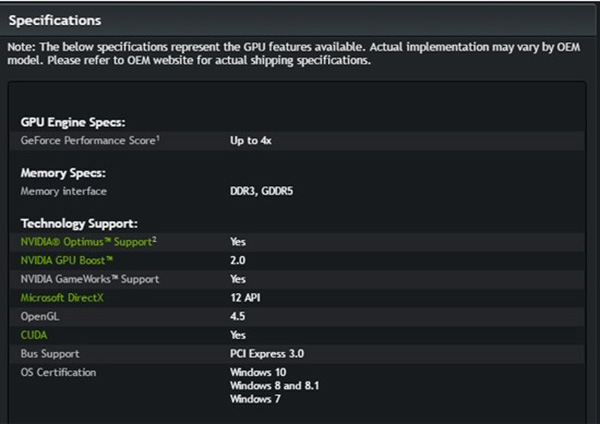Viewport: 600px width, 424px height.
Task: Open the NVIDIA GPU Boost link
Action: pyautogui.click(x=67, y=260)
